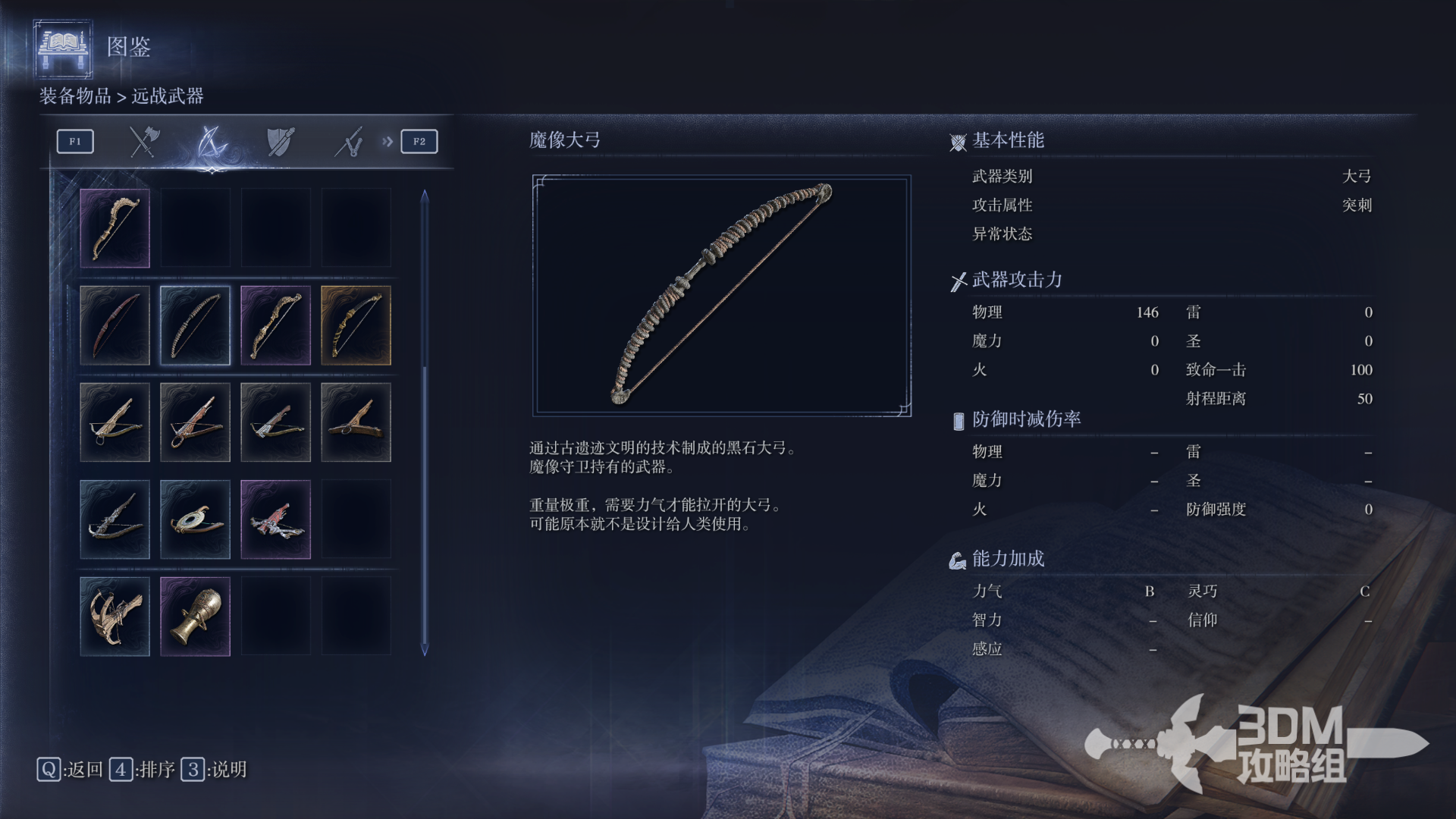Open the sword and staff category tab
This screenshot has width=1456, height=819.
coord(349,142)
